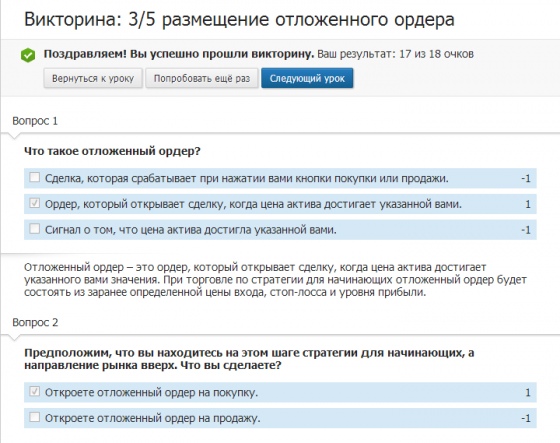Click the result text '17 из 18 очков'
The image size is (560, 443).
436,54
